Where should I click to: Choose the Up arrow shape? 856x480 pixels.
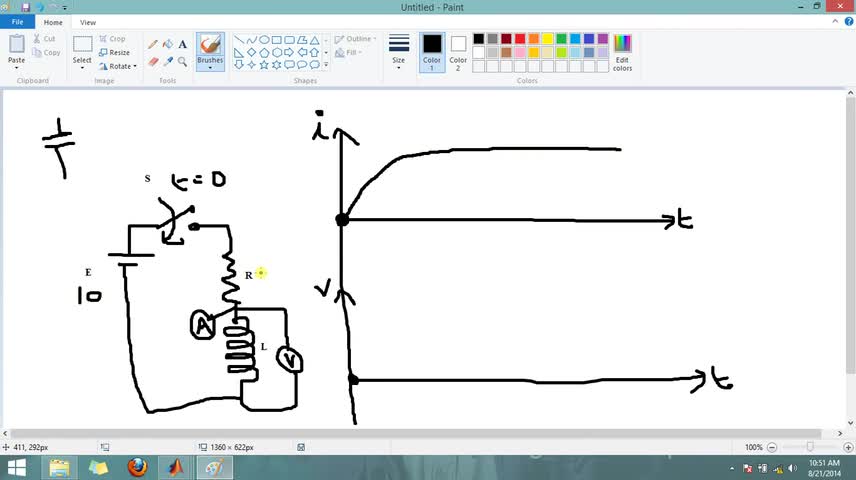click(314, 52)
